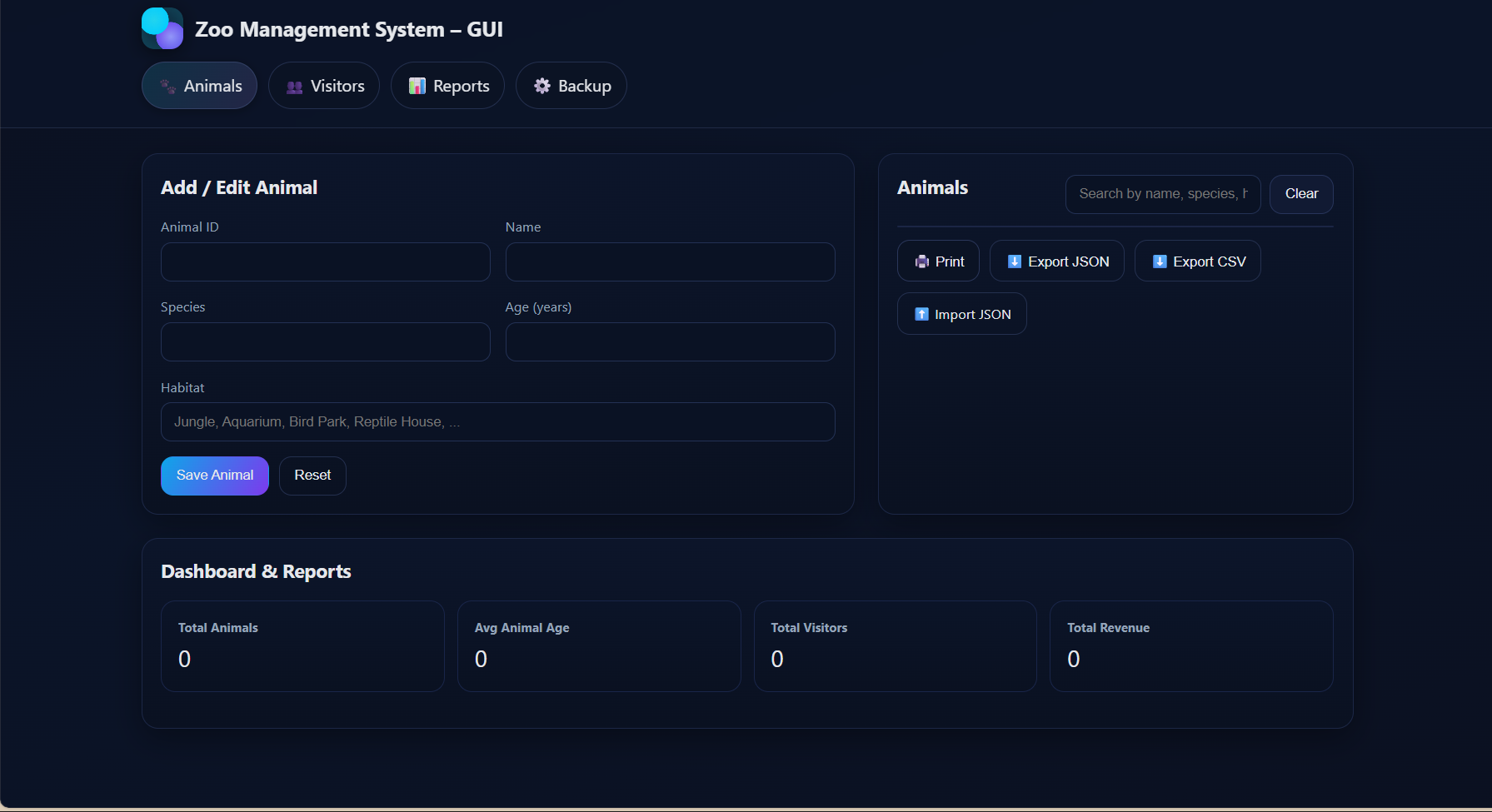Click the upload arrow icon for Import JSON
Viewport: 1492px width, 812px height.
click(x=921, y=314)
